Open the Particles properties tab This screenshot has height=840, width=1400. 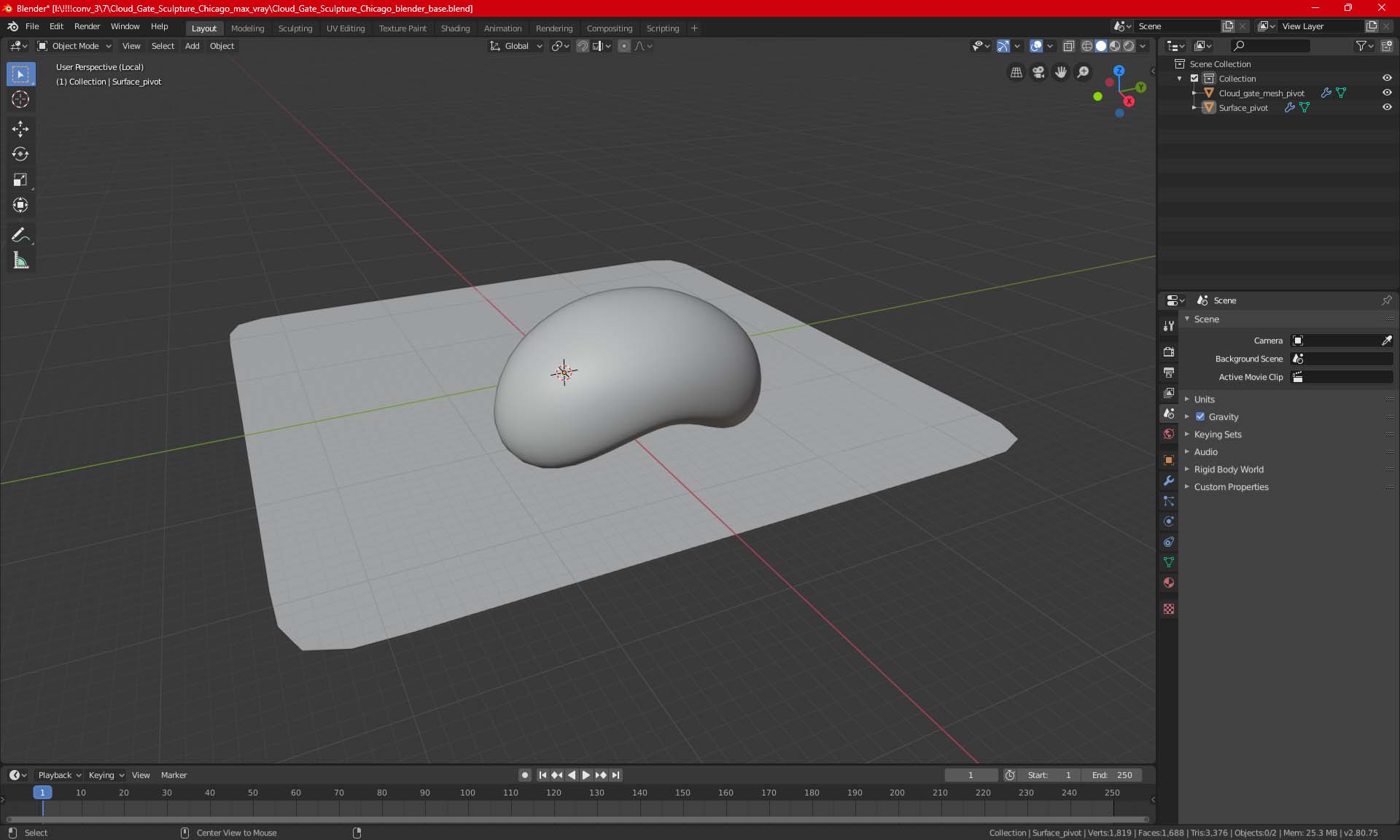coord(1169,501)
